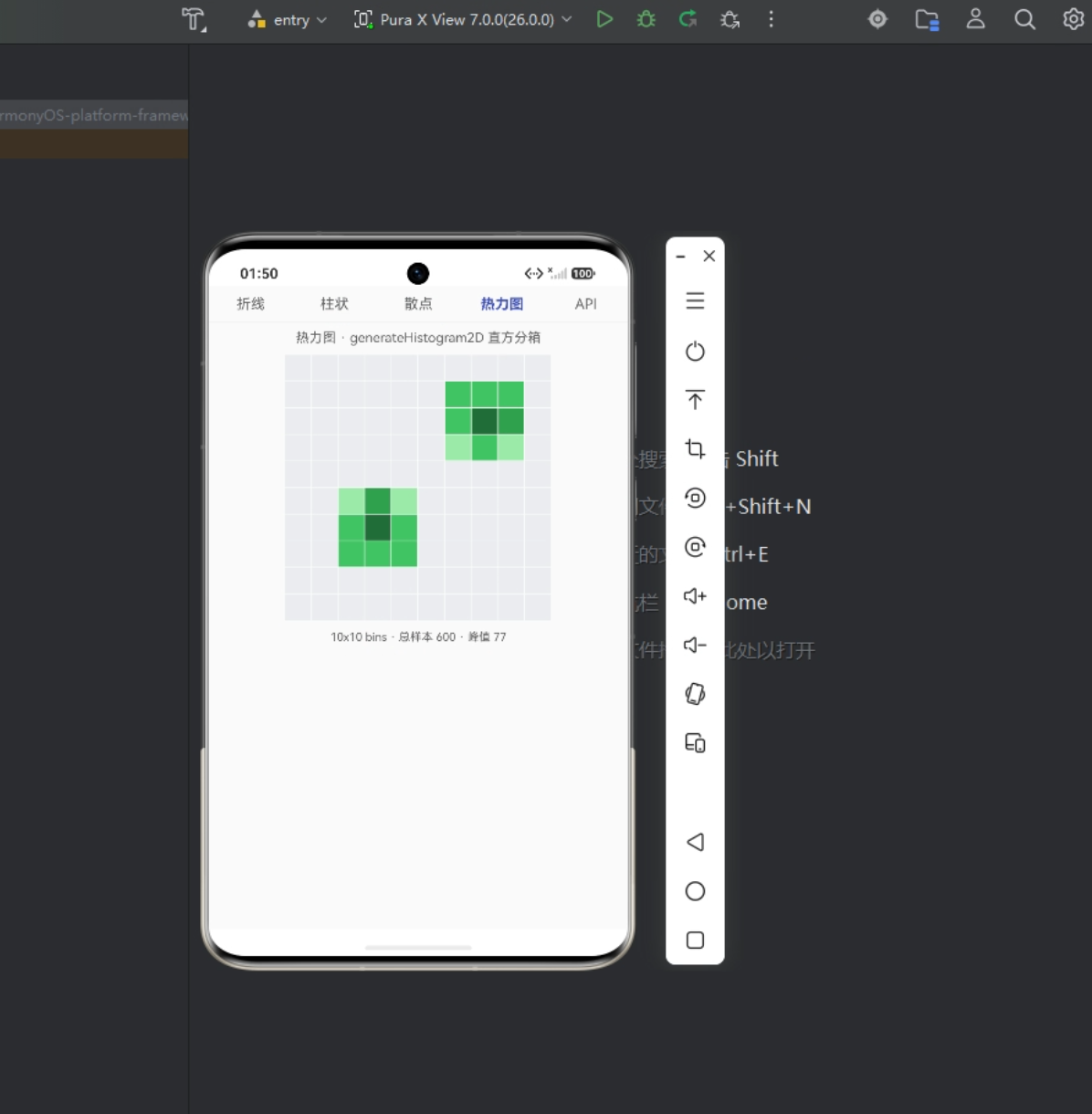The image size is (1092, 1114).
Task: Switch to the API tab
Action: pyautogui.click(x=586, y=304)
